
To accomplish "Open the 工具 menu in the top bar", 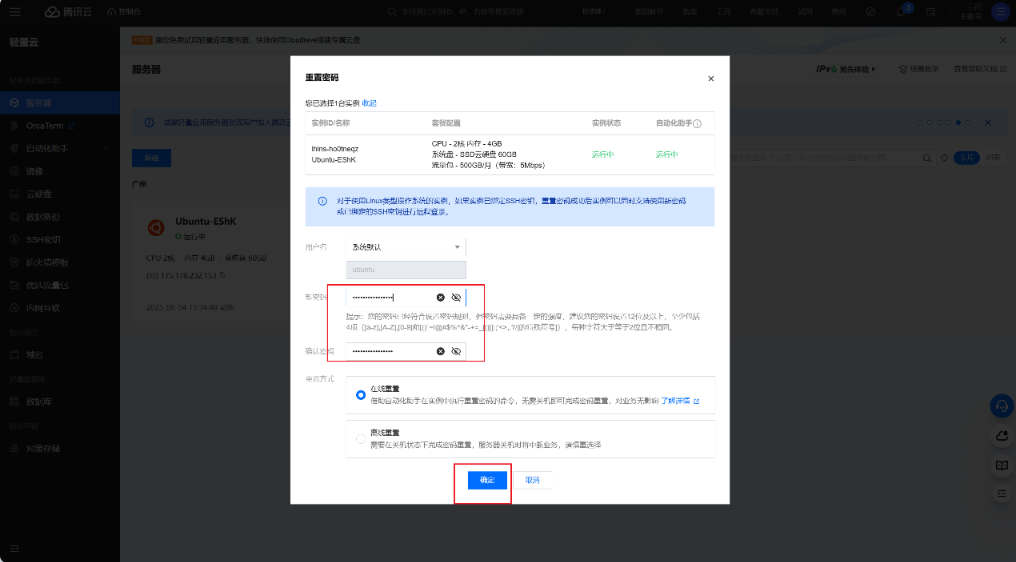I will [x=723, y=12].
